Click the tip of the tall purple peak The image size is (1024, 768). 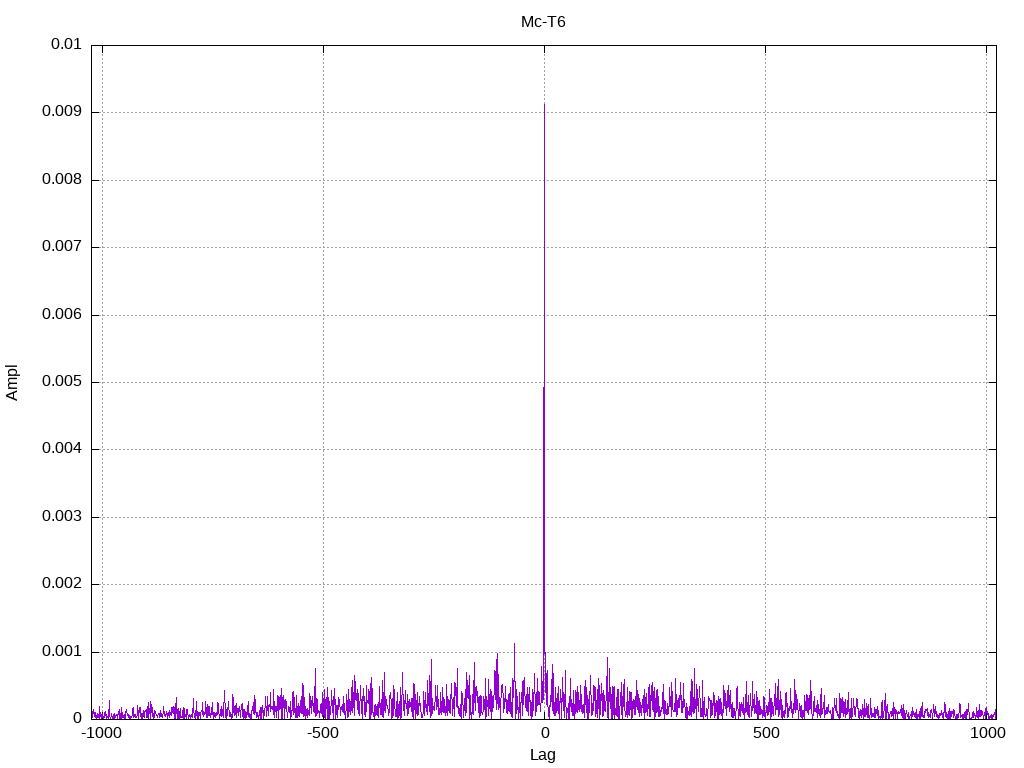click(544, 105)
